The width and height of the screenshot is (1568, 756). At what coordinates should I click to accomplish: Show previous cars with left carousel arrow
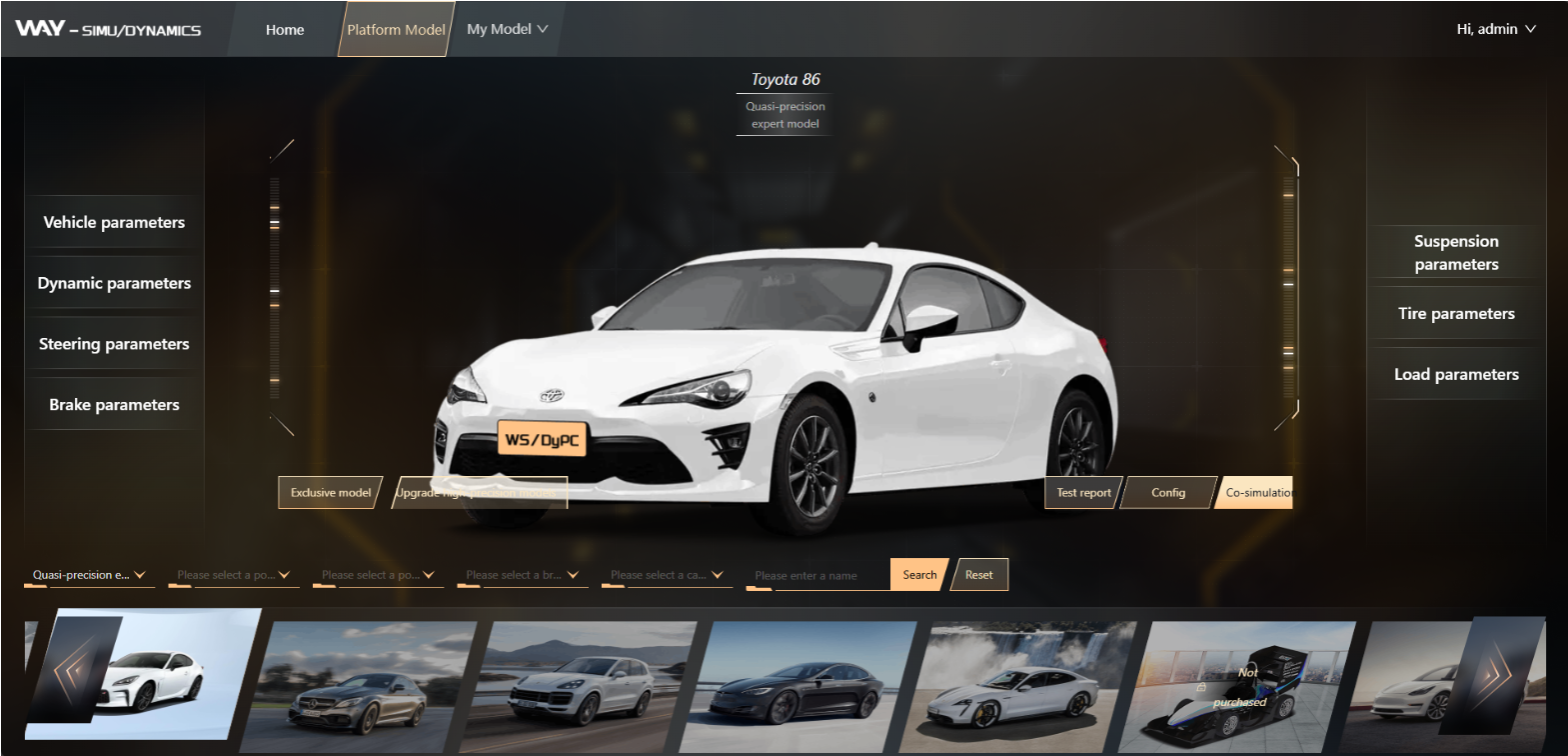(78, 669)
